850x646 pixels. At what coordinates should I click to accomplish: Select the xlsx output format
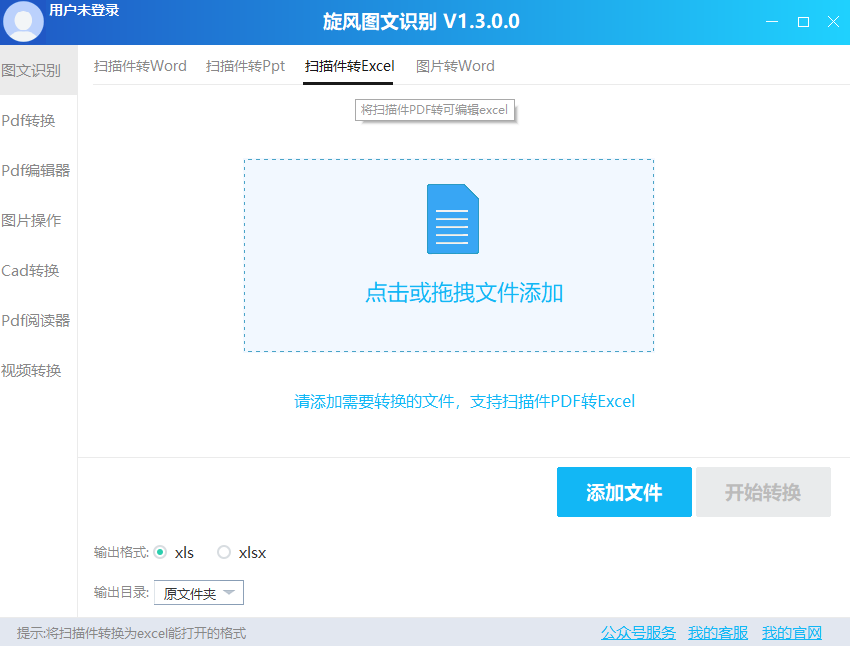click(224, 552)
